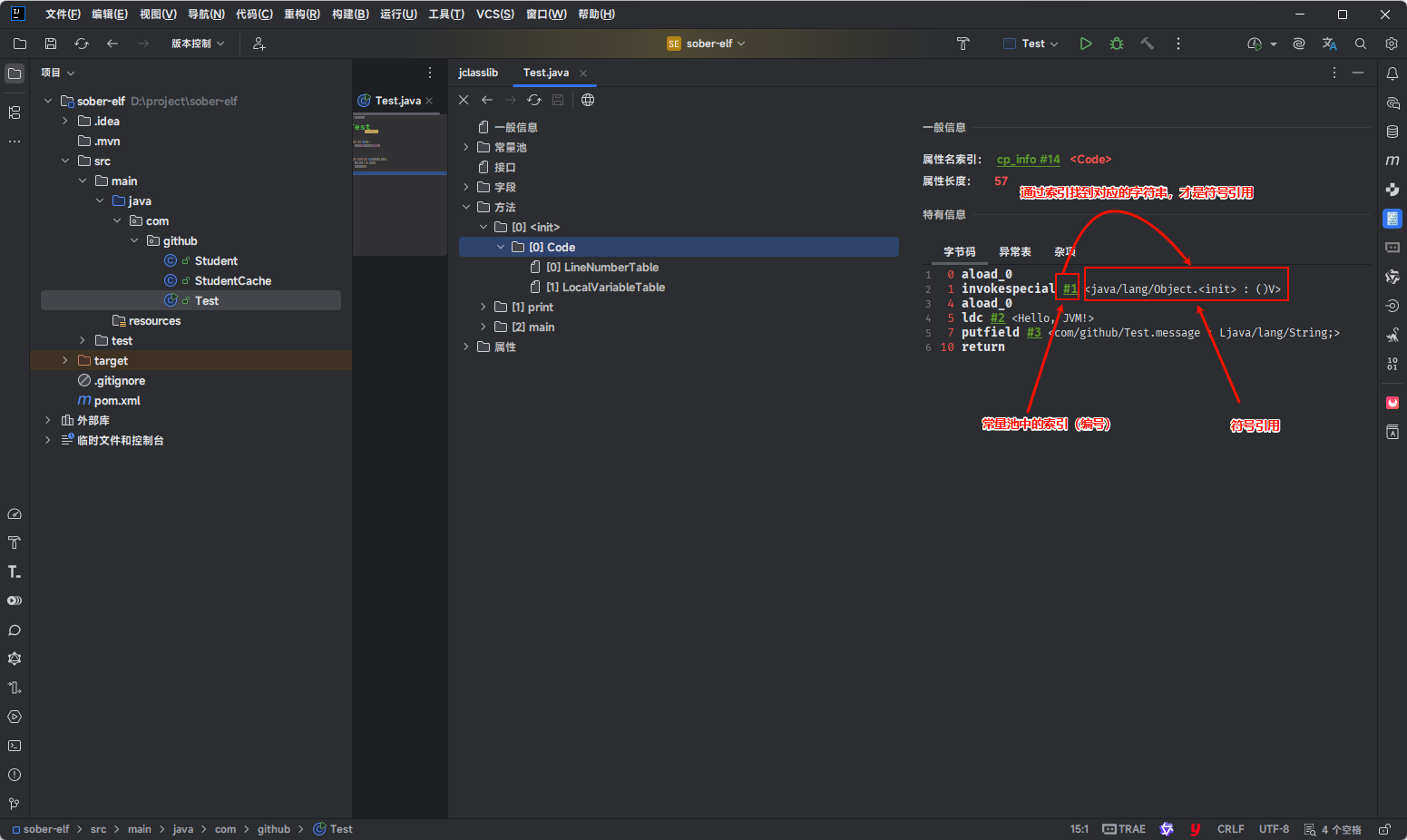Image resolution: width=1407 pixels, height=840 pixels.
Task: Select StudentCache in project tree
Action: coord(232,281)
